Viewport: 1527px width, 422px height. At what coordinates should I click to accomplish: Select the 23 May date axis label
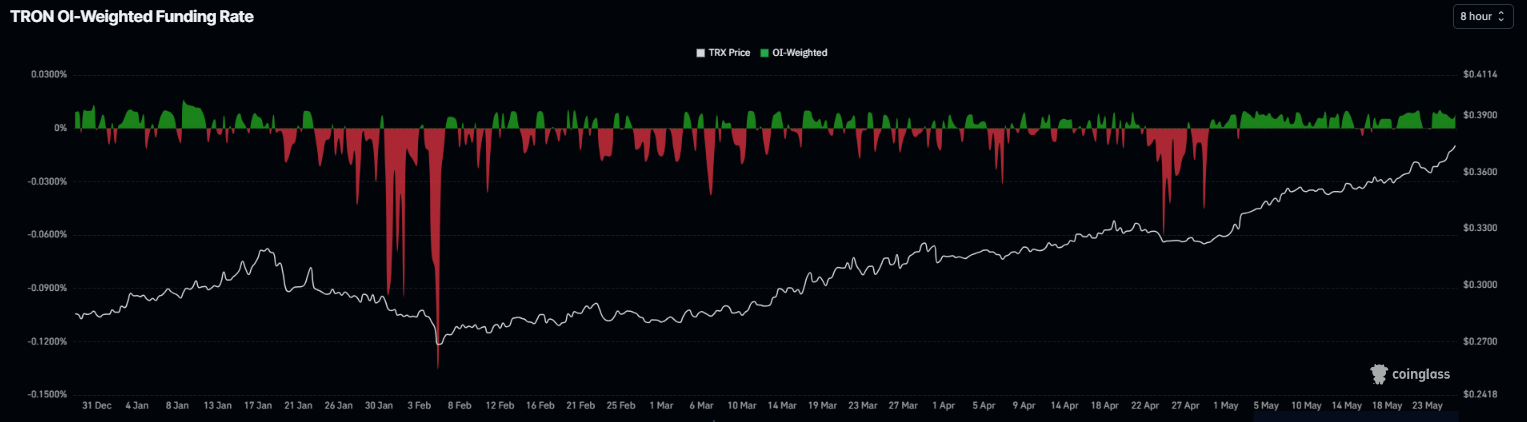point(1427,406)
